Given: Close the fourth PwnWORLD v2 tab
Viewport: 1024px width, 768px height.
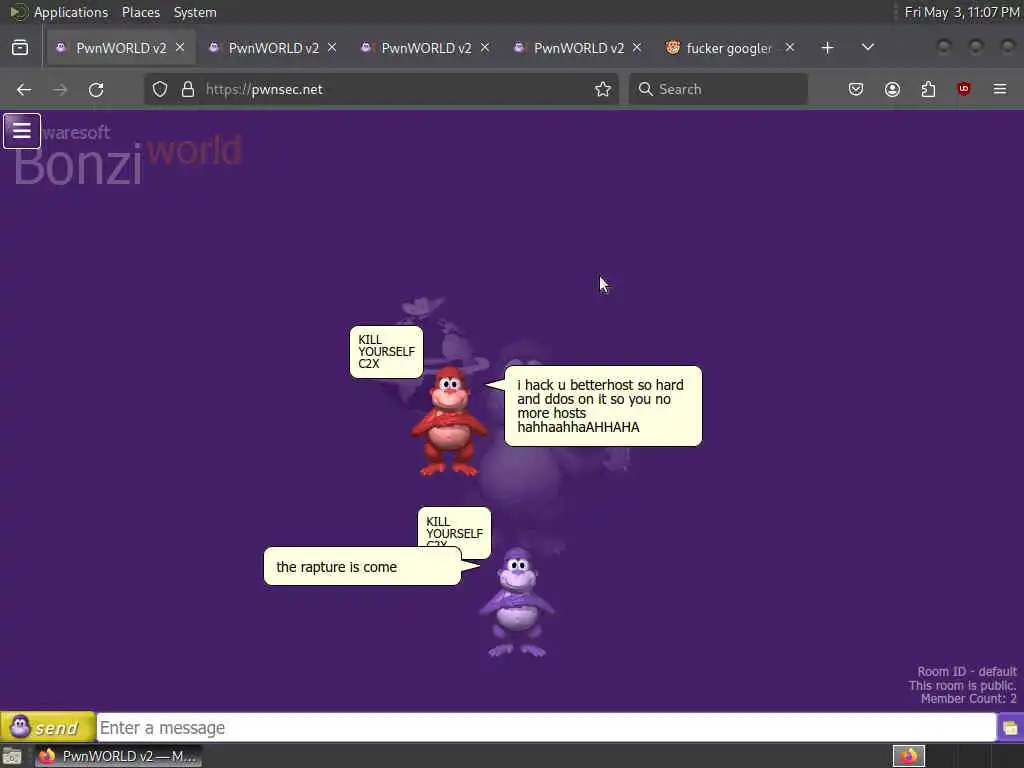Looking at the screenshot, I should click(637, 48).
